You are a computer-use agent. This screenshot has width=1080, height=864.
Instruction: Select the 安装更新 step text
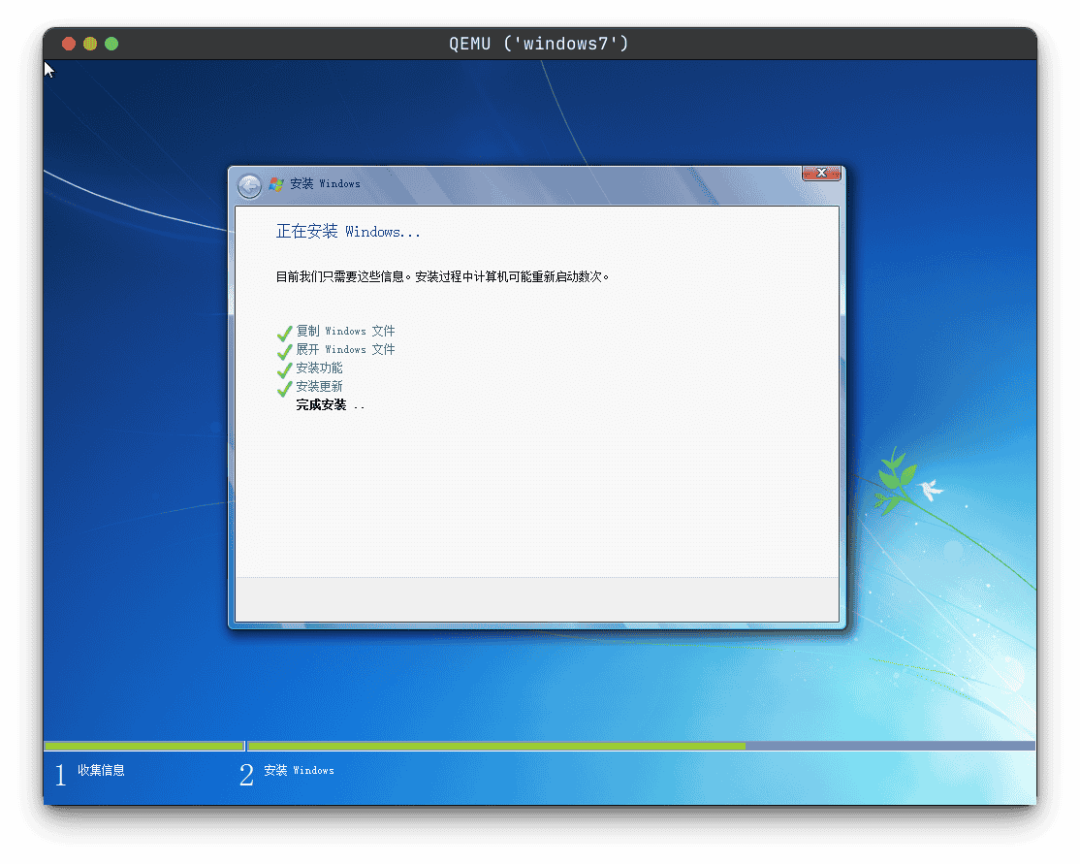click(x=319, y=387)
